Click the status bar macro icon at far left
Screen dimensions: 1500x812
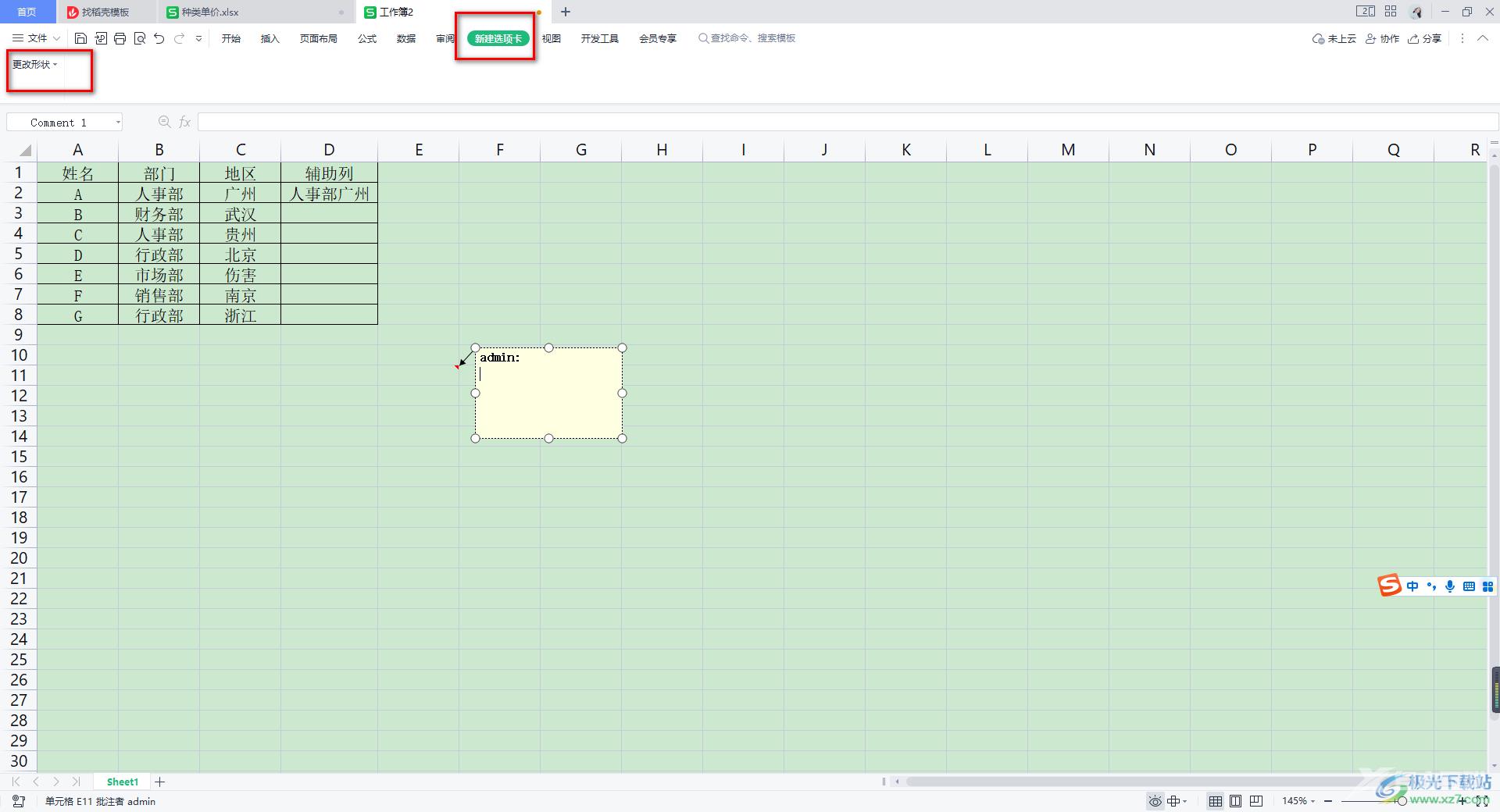tap(19, 801)
